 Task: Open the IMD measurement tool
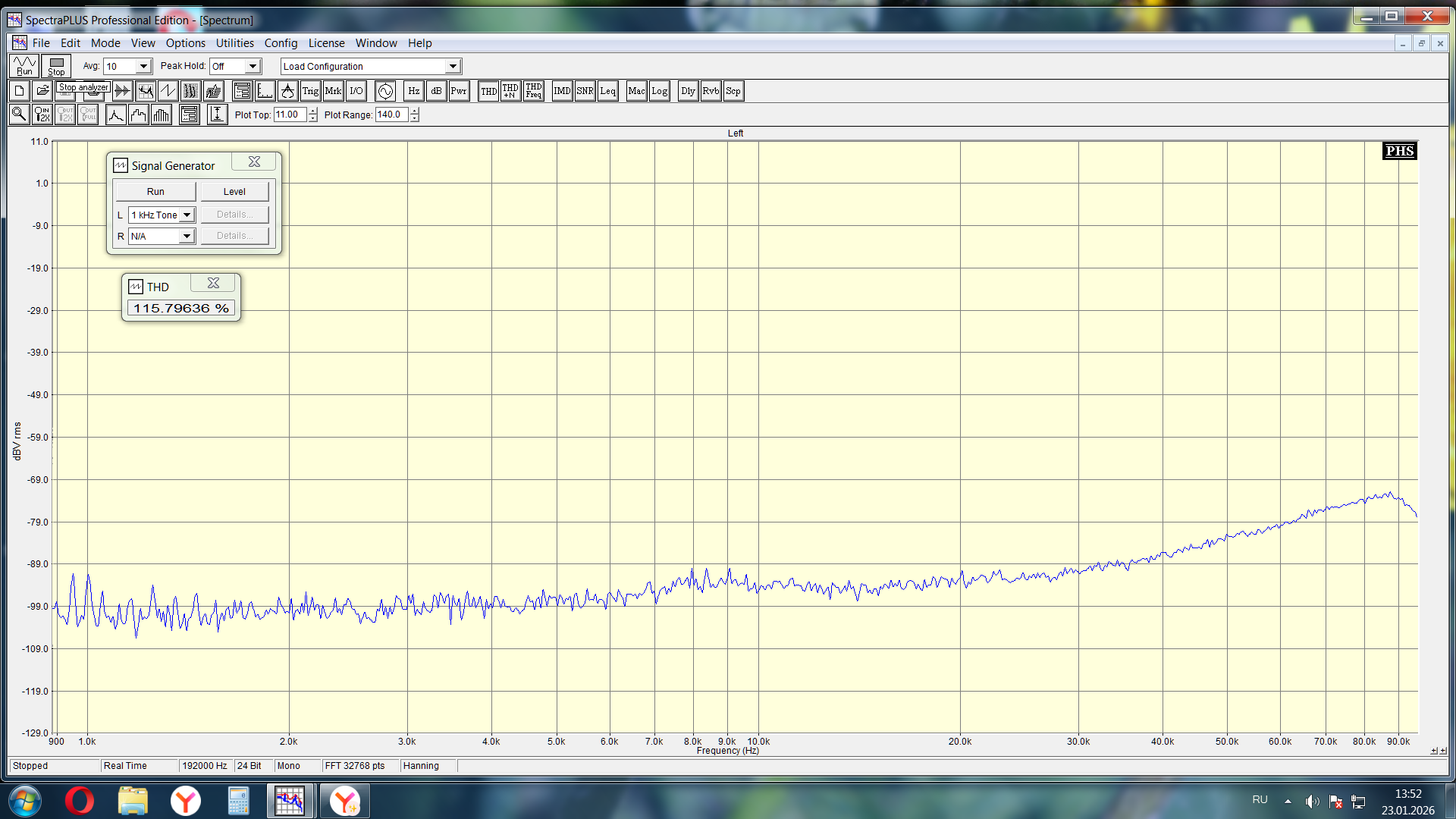point(562,92)
